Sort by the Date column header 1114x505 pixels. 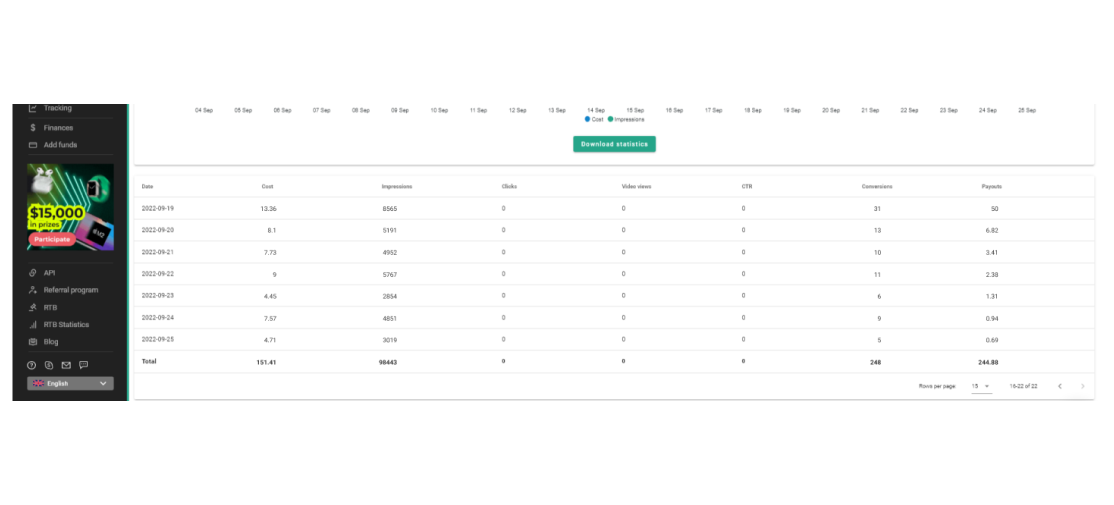147,187
